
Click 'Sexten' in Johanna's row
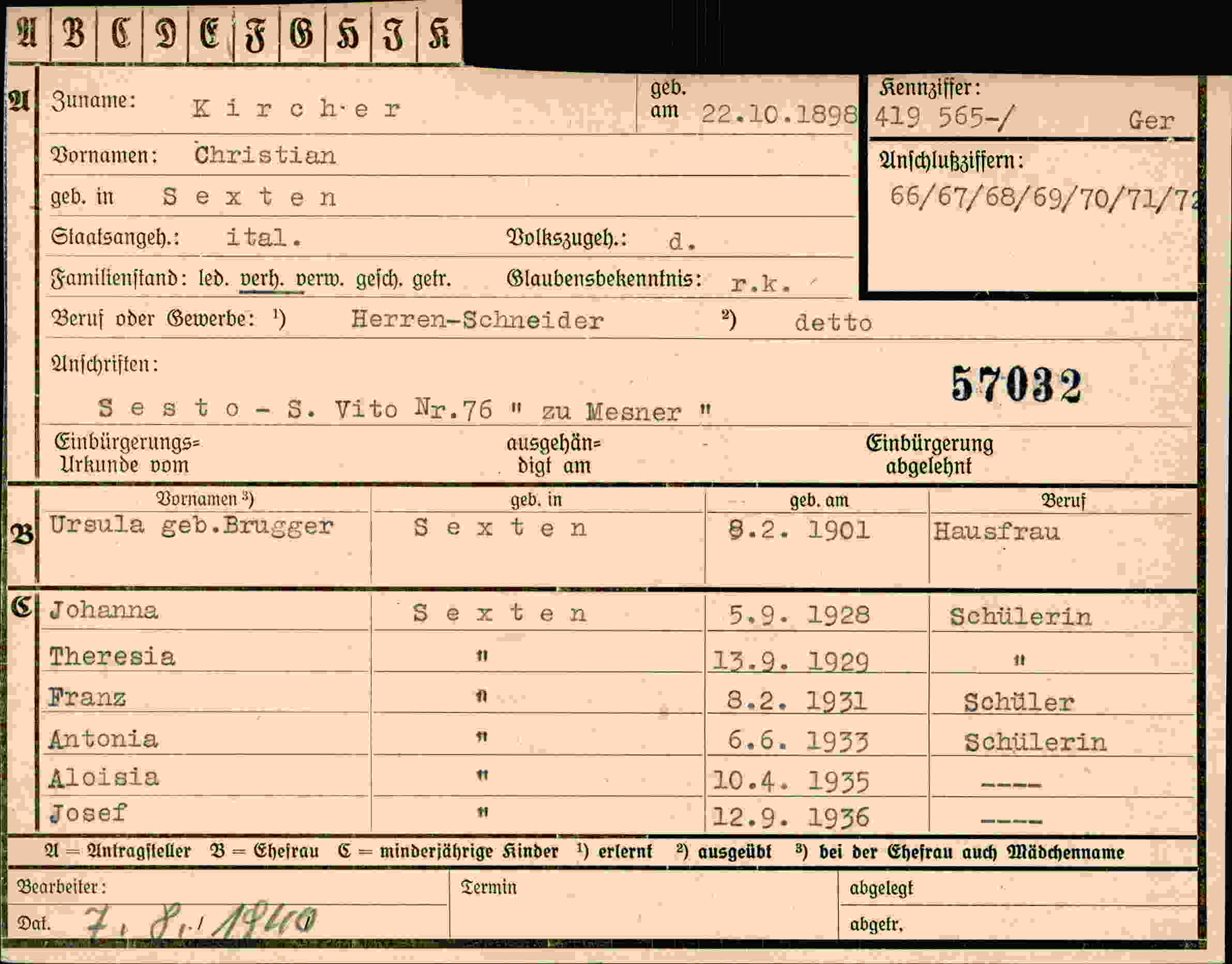coord(500,613)
